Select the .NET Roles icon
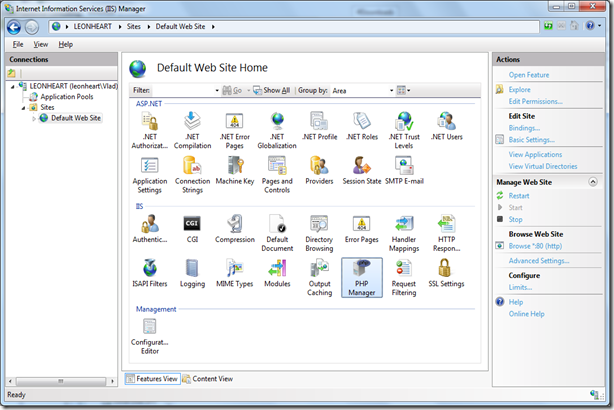This screenshot has height=410, width=614. pos(362,126)
